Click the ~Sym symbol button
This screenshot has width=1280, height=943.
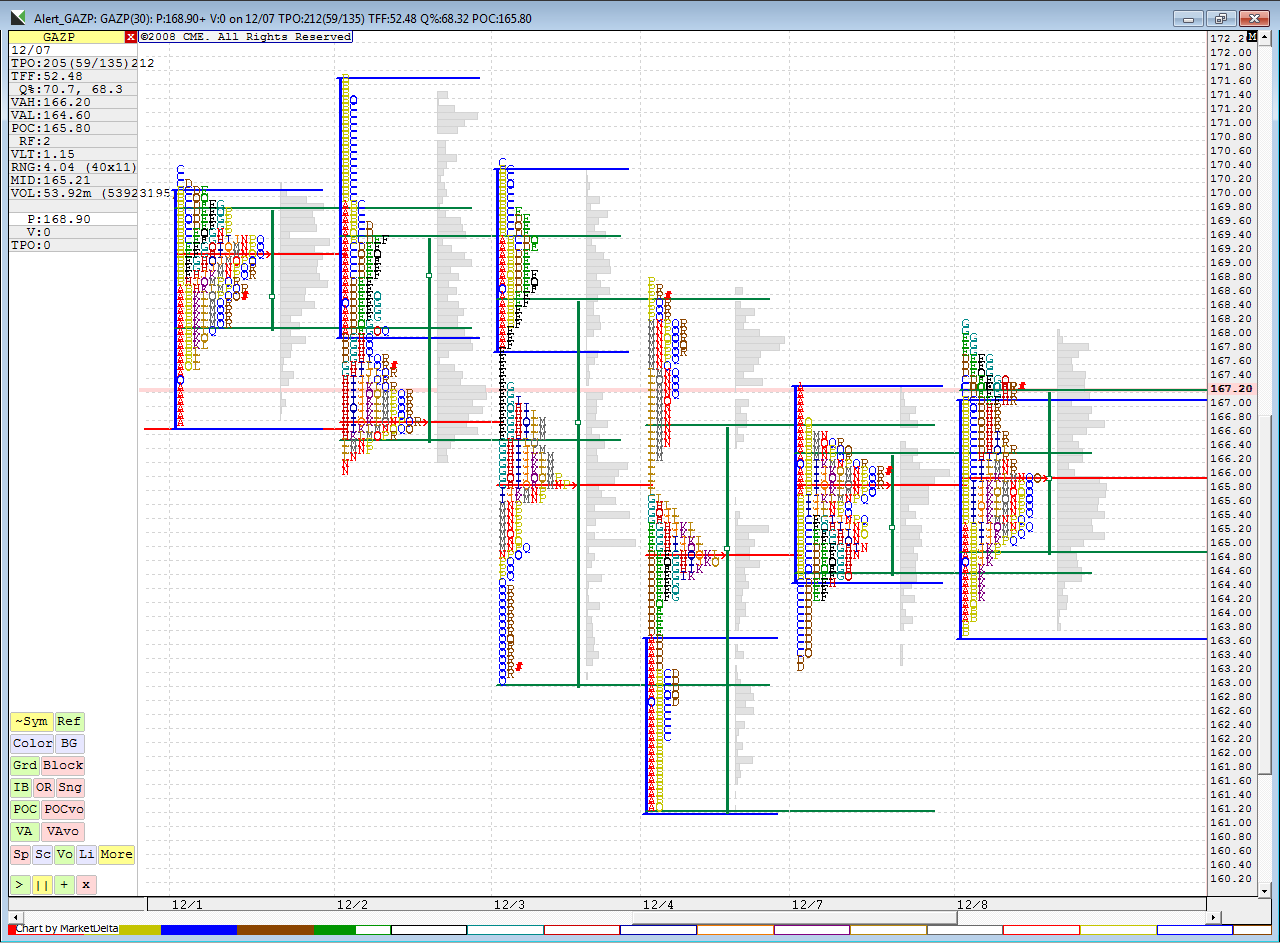31,722
